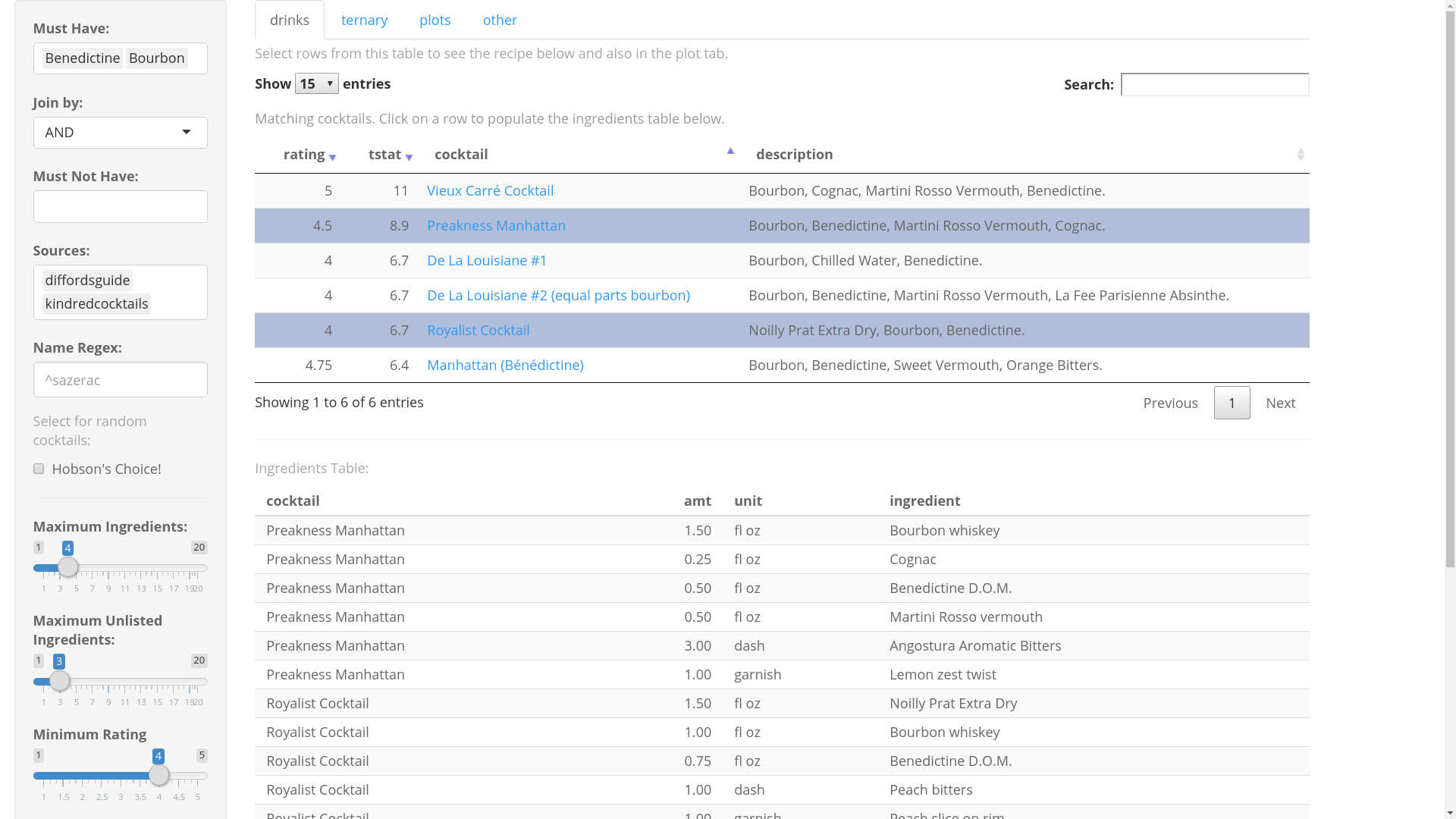Toggle the Hobson's Choice checkbox

pos(38,468)
